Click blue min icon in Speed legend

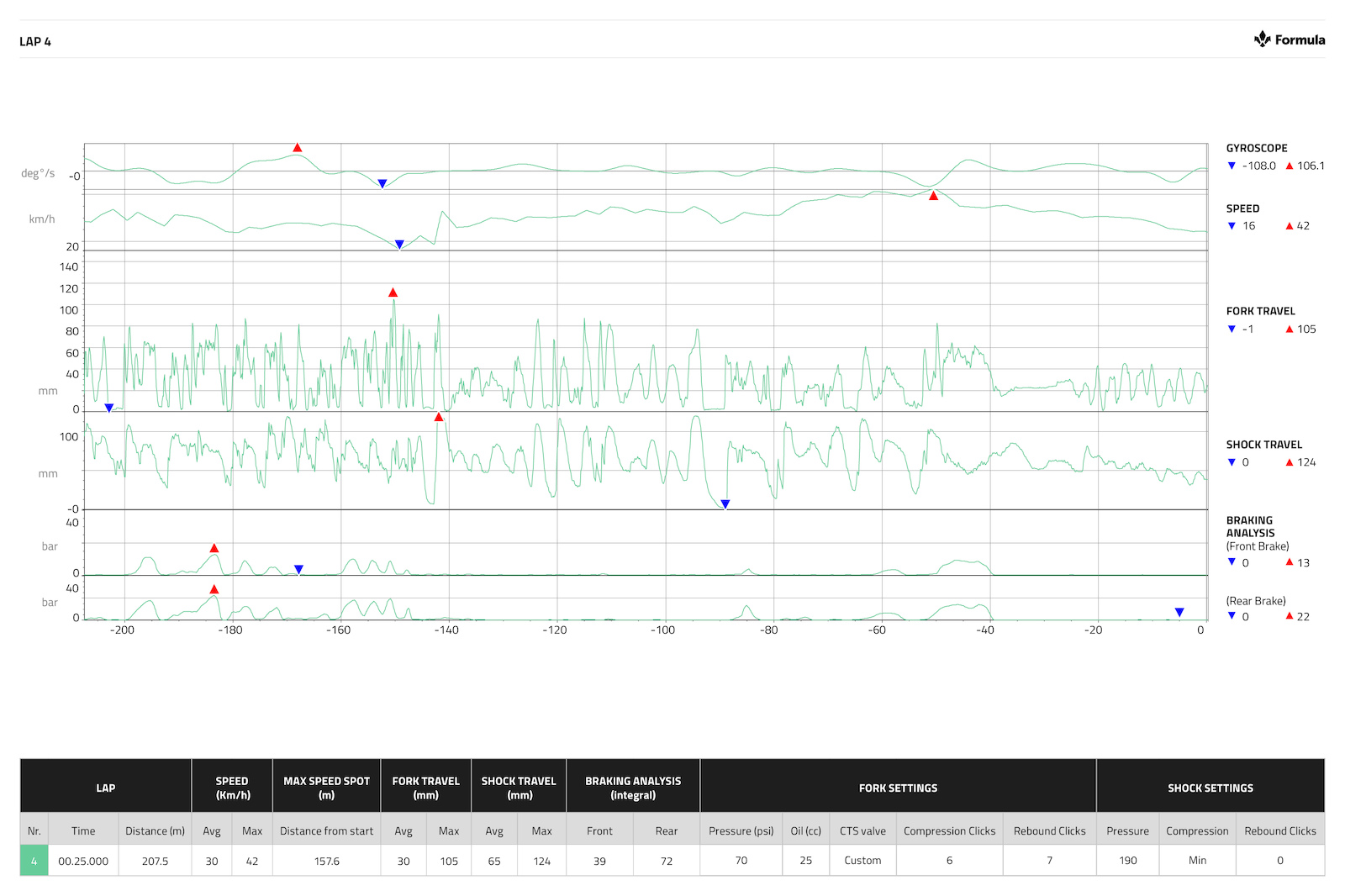click(x=1232, y=225)
